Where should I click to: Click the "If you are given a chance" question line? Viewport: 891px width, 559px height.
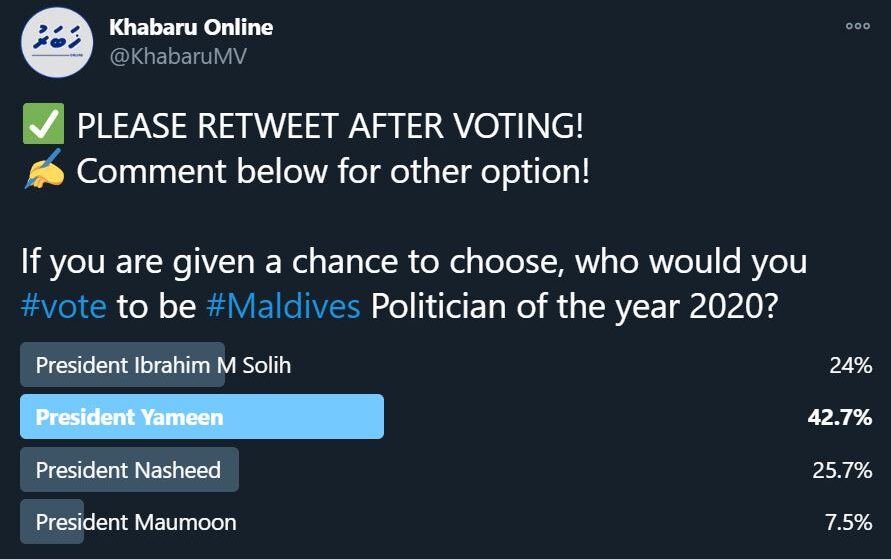413,262
